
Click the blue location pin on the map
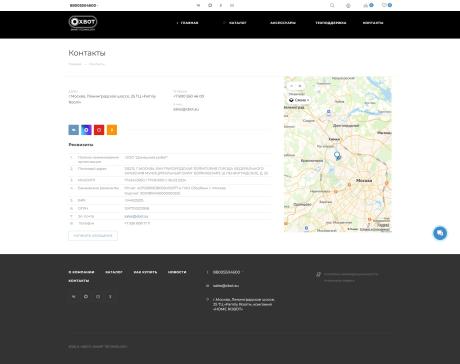(337, 155)
